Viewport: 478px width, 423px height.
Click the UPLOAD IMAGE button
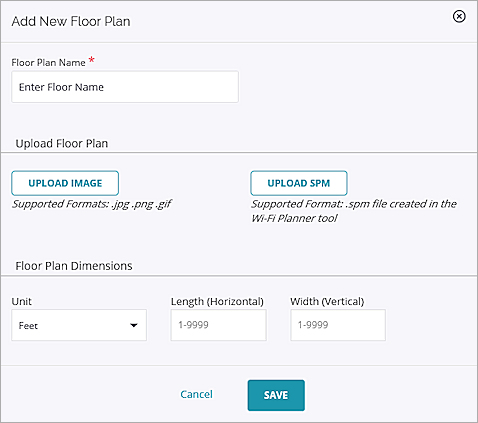tap(65, 183)
